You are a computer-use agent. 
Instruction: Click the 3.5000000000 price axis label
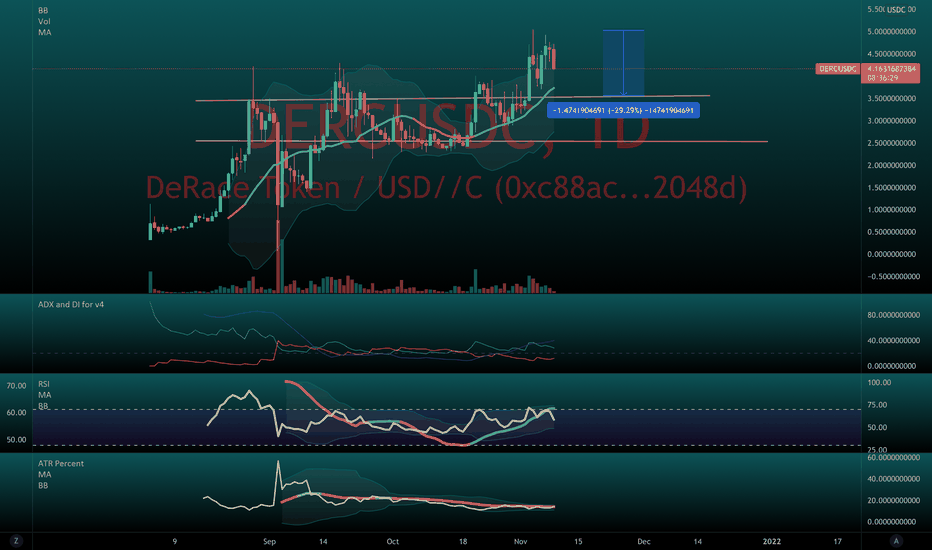[892, 98]
